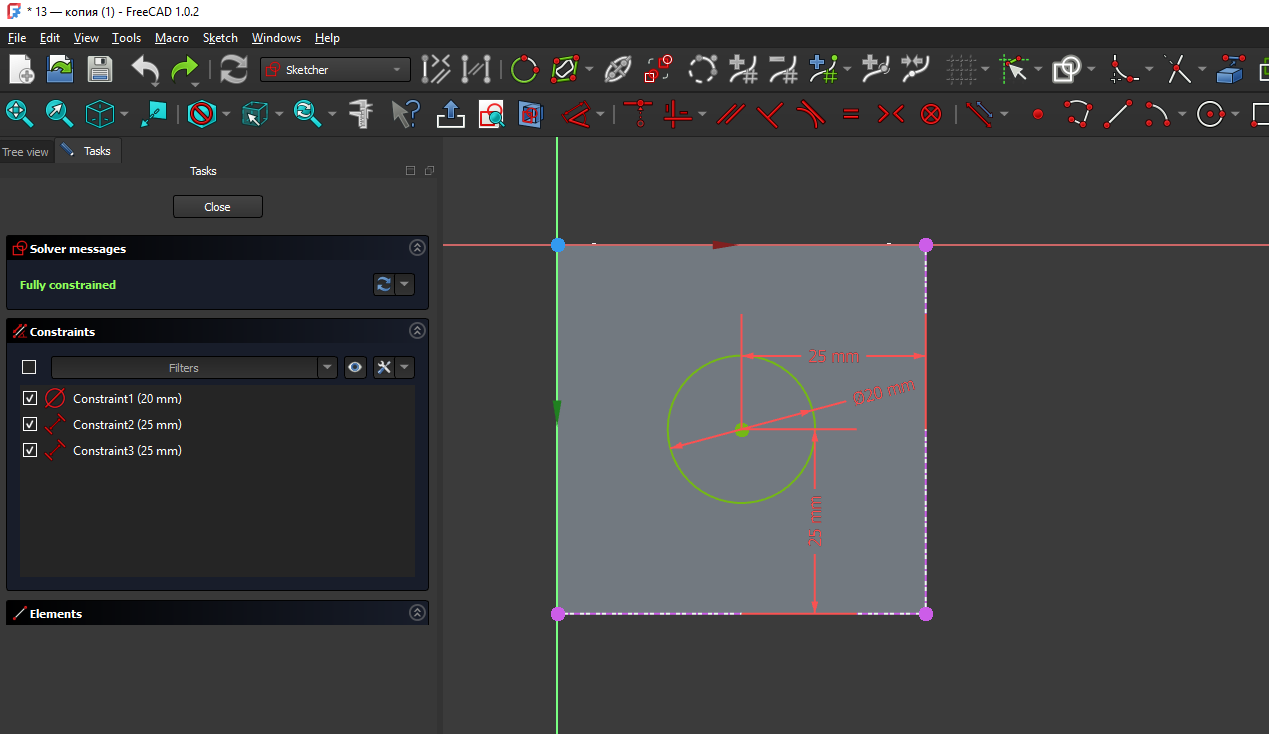Open the Edit menu
Viewport: 1269px width, 734px height.
50,38
